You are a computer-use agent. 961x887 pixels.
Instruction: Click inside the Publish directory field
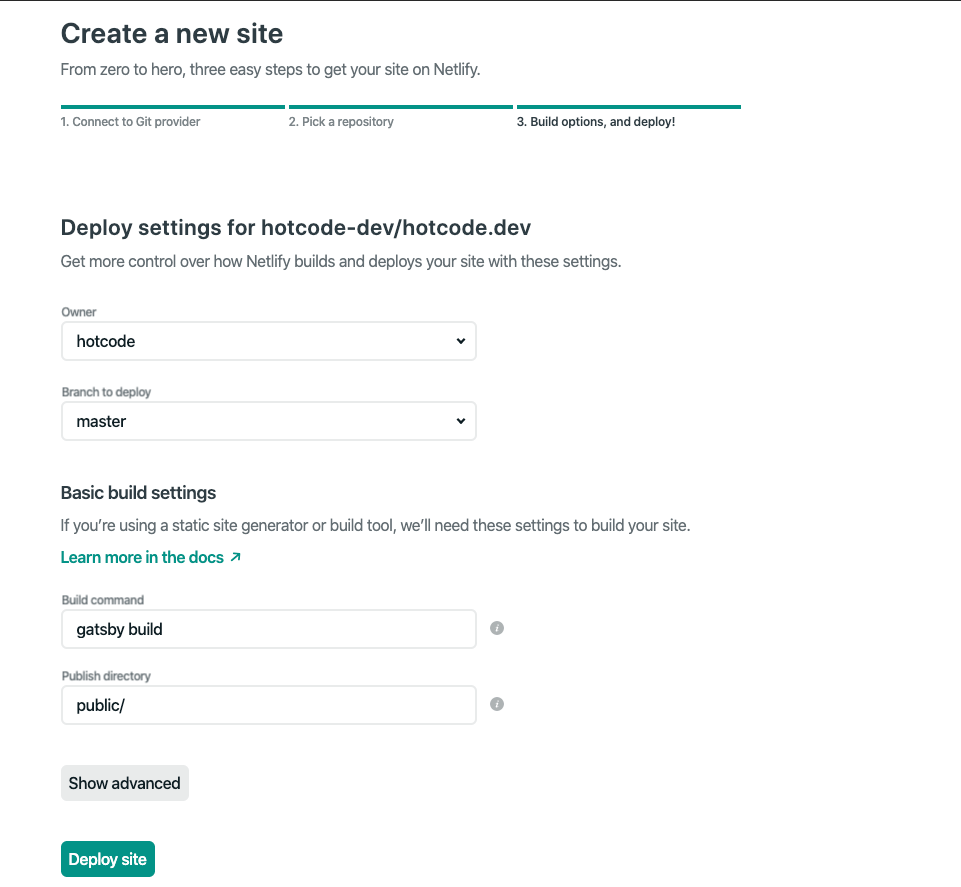(x=268, y=704)
